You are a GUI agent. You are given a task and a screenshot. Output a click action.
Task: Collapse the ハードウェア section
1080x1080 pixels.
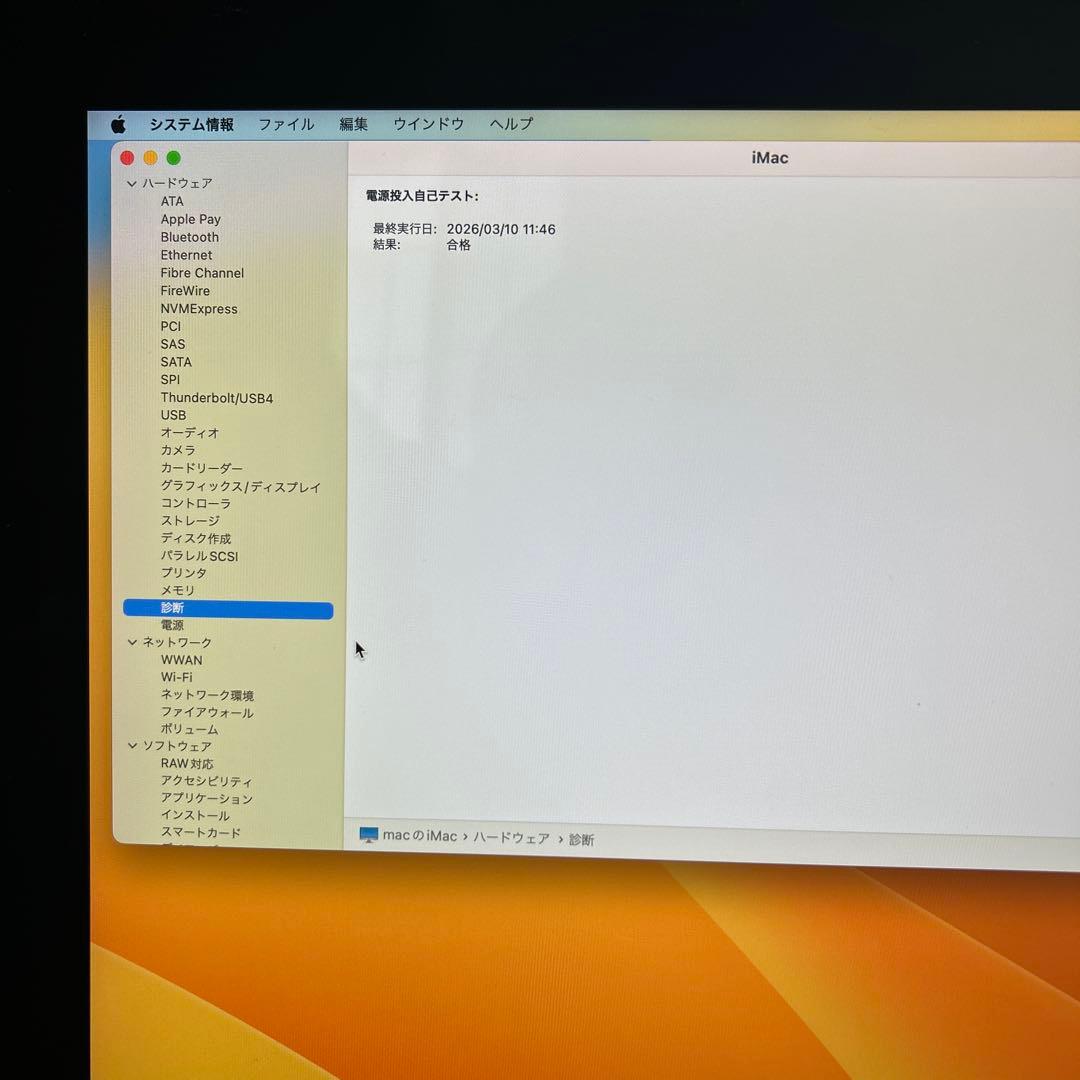tap(132, 184)
